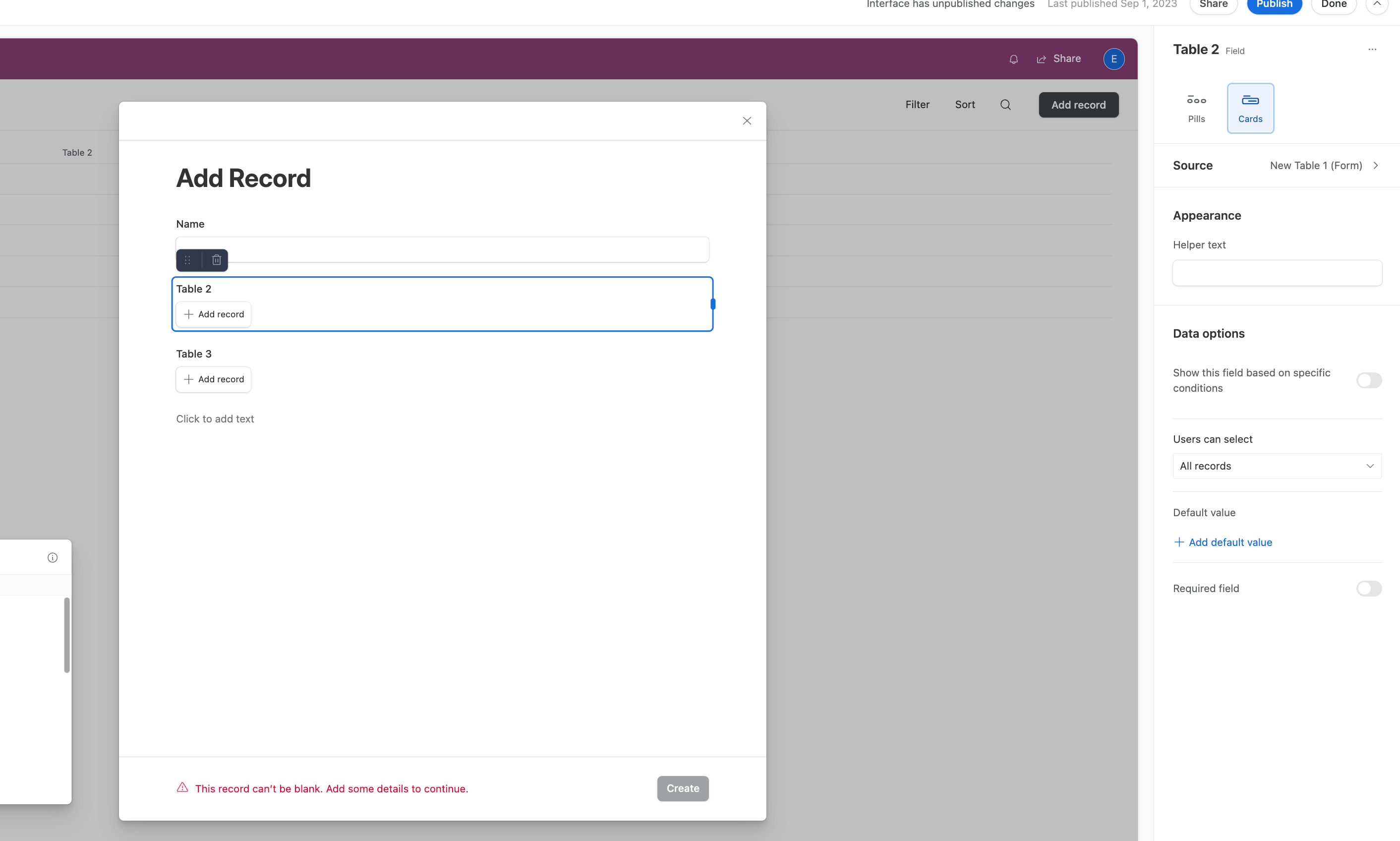Open the Sort option

(965, 105)
